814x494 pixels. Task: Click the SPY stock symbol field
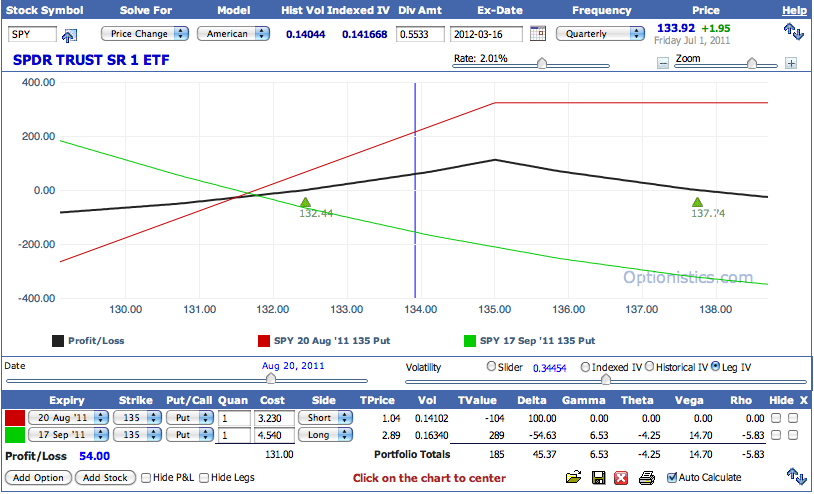(32, 34)
